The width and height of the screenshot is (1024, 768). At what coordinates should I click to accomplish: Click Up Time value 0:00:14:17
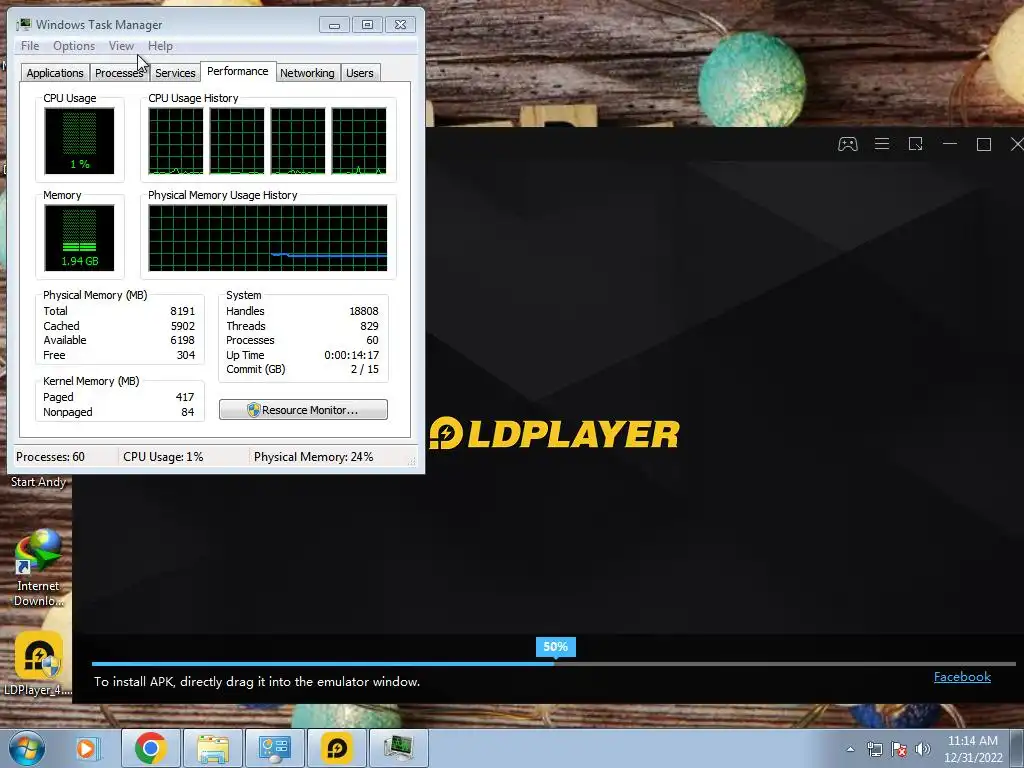[x=351, y=355]
